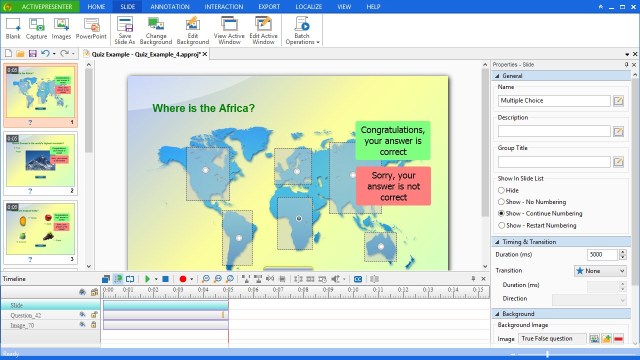Toggle visibility of Question_42 track

point(82,315)
